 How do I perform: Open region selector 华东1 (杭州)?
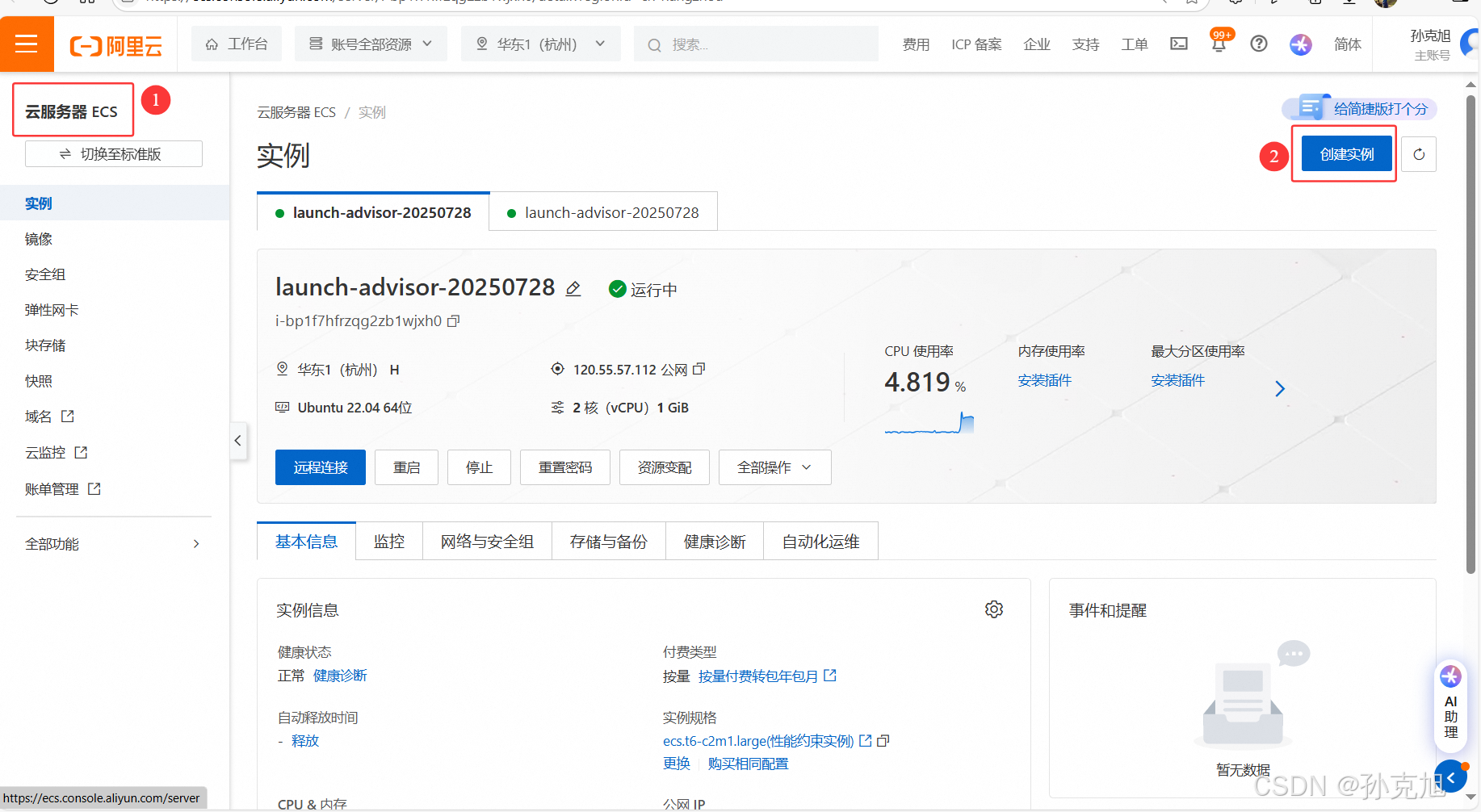point(541,44)
